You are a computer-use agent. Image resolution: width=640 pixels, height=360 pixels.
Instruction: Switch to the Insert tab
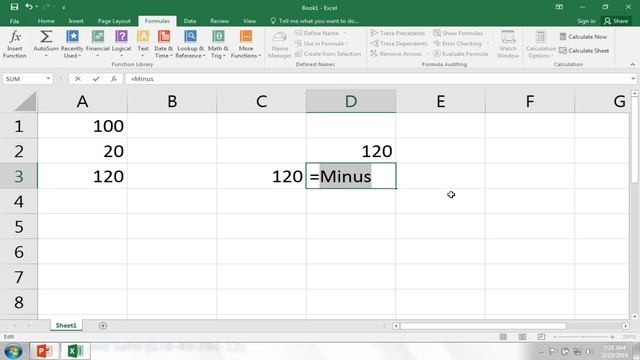coord(76,21)
